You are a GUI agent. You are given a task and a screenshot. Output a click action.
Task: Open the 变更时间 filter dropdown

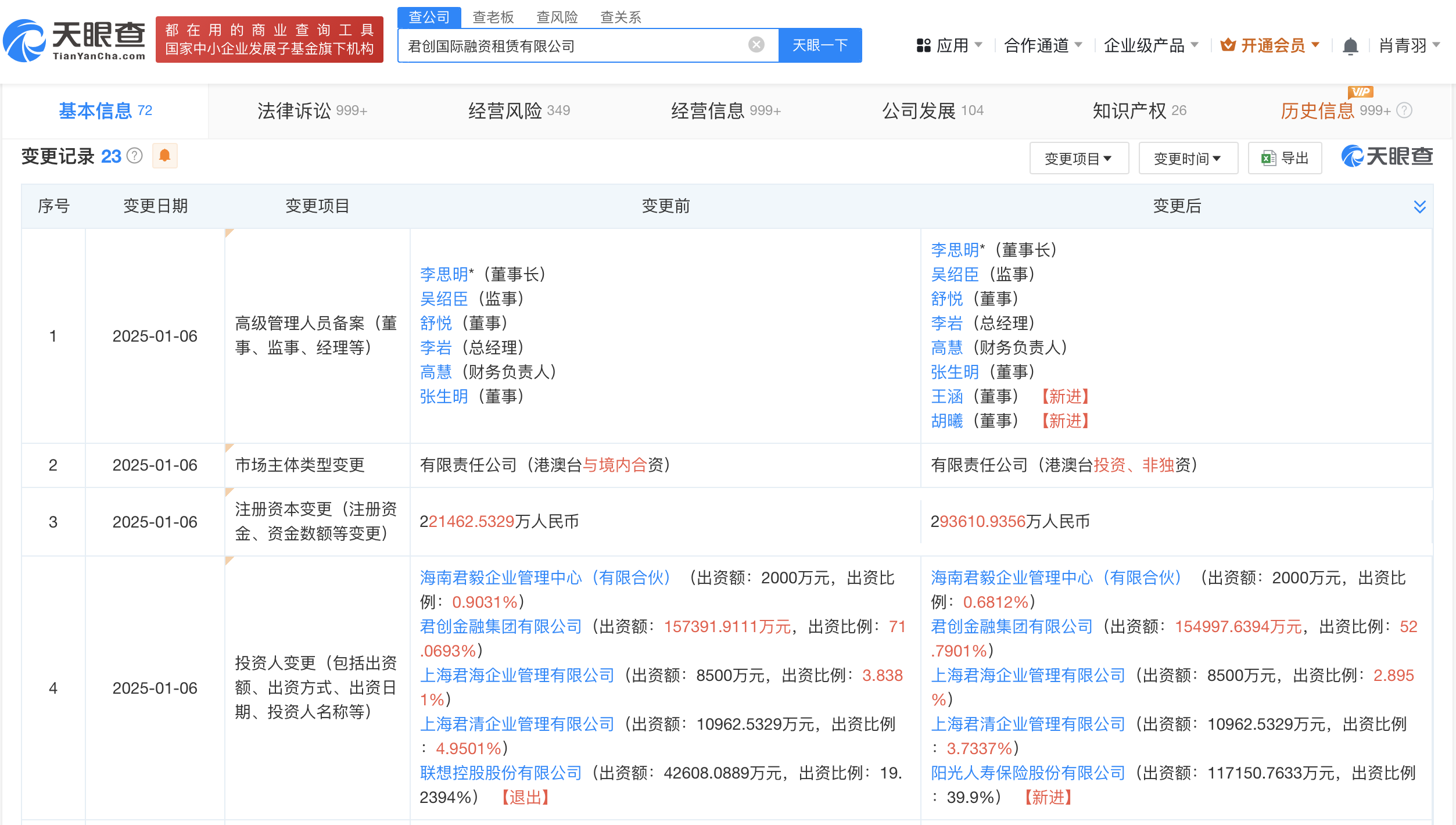click(1188, 158)
